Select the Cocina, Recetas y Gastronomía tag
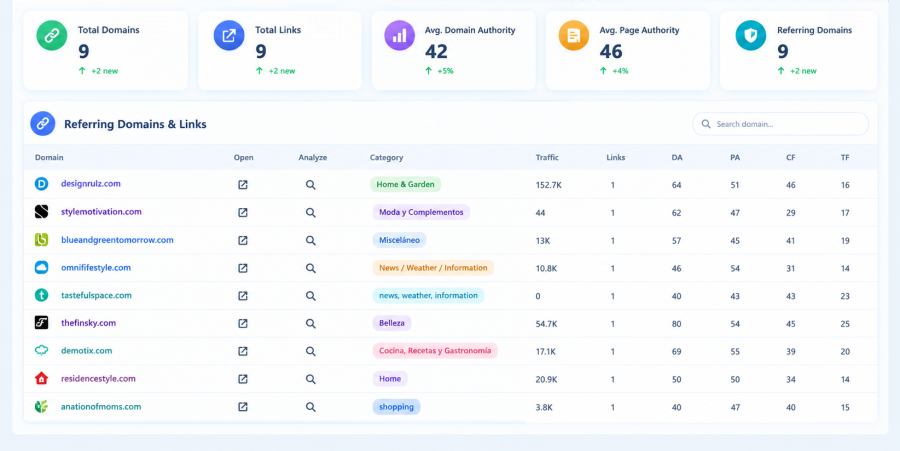 435,351
